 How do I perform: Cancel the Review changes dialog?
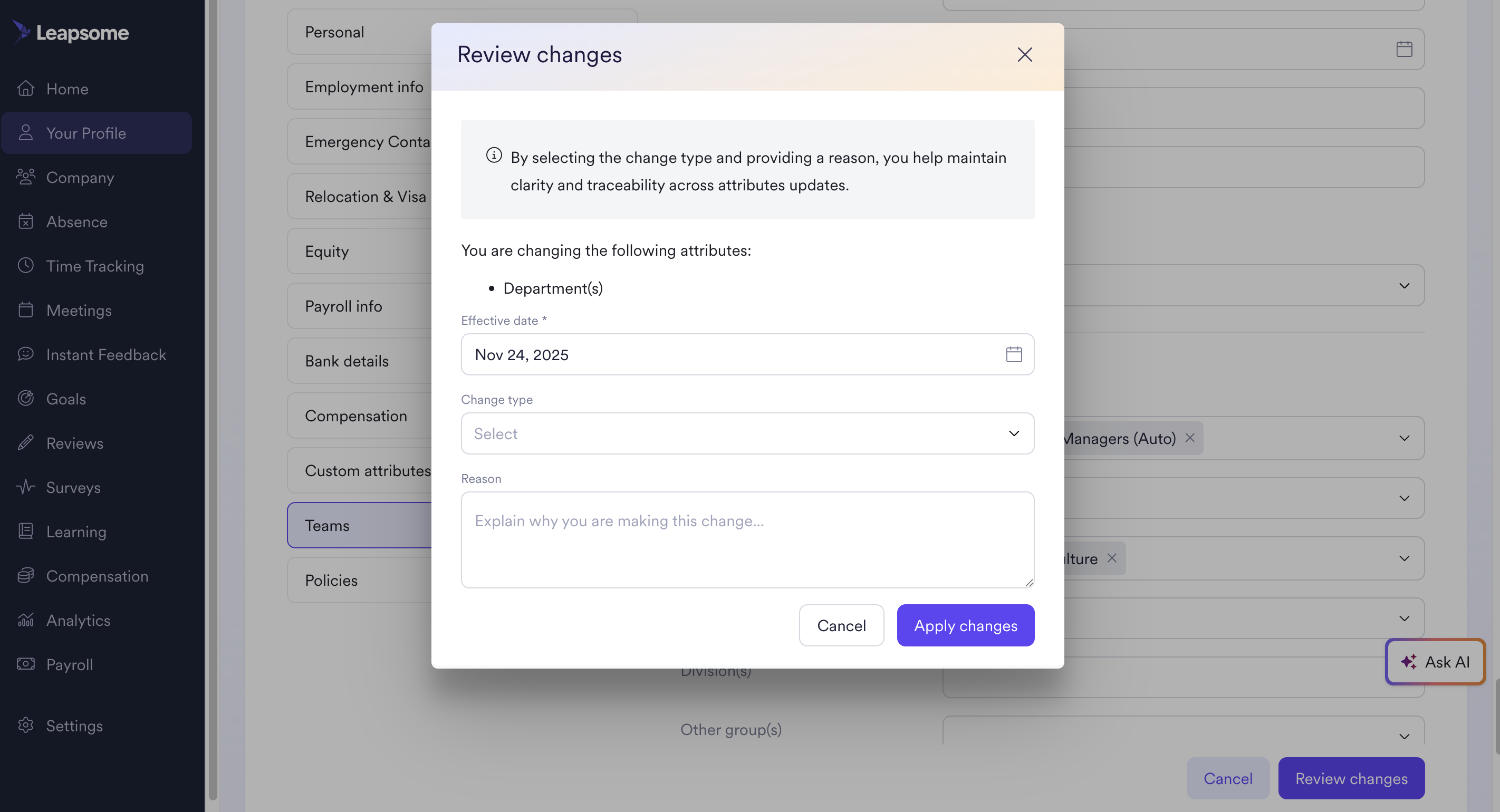click(x=841, y=626)
